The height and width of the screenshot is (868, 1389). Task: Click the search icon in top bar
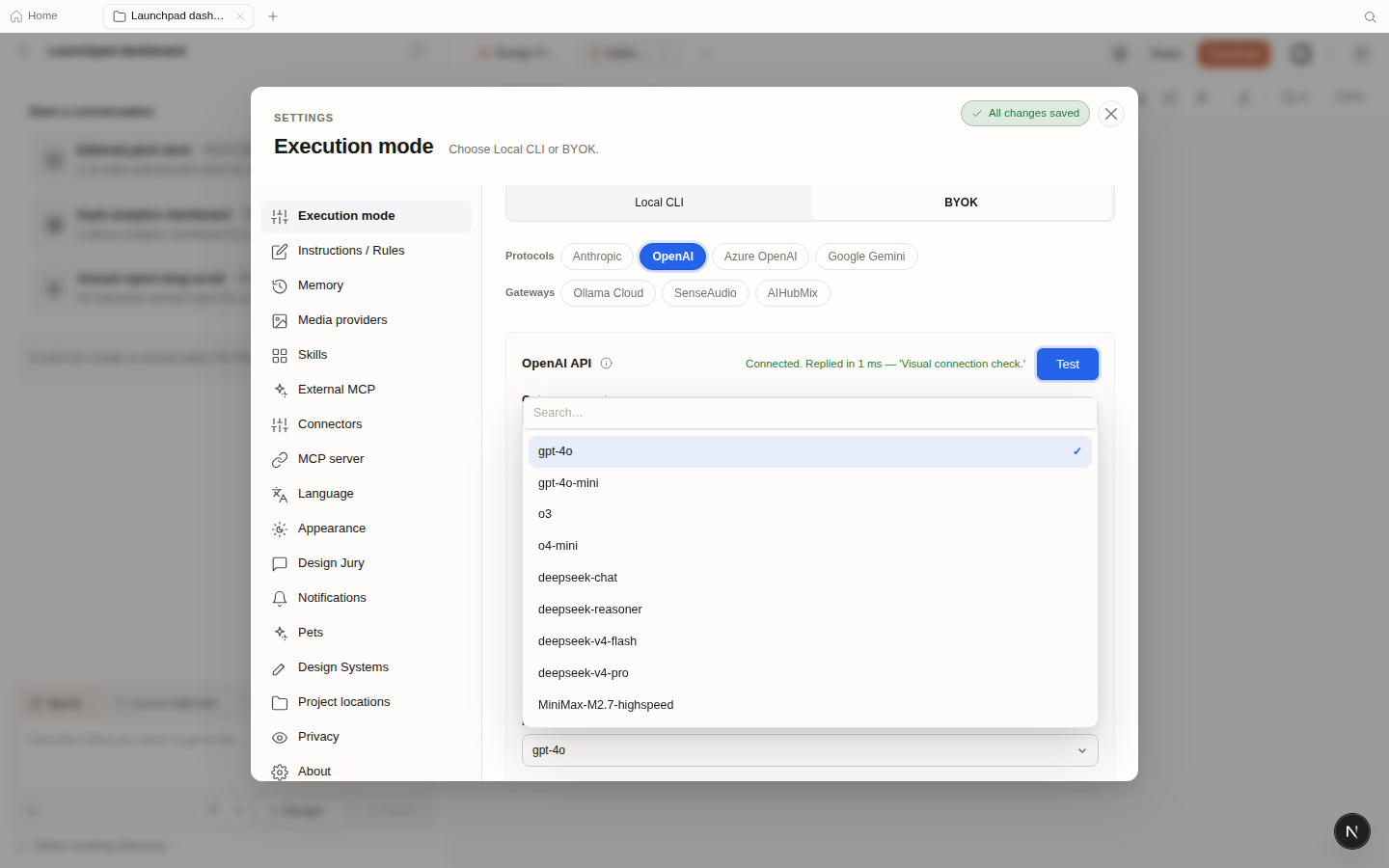click(x=1370, y=16)
